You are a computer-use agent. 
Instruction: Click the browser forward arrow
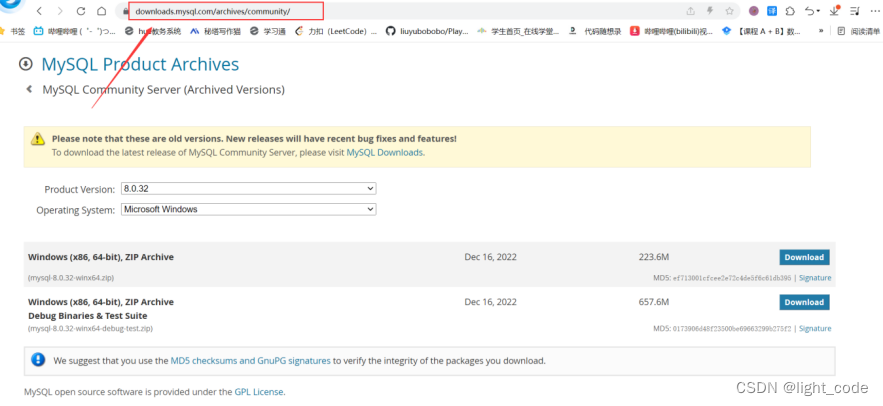[60, 11]
